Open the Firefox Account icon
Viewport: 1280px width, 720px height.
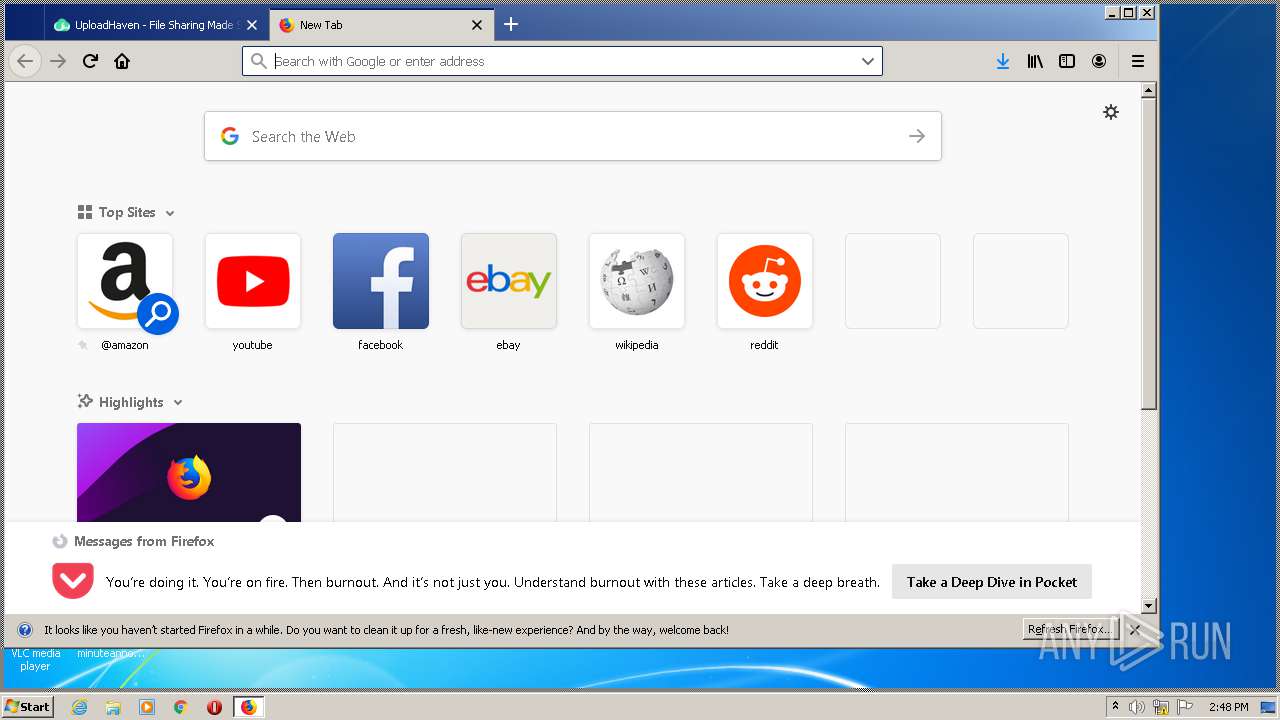[x=1099, y=61]
